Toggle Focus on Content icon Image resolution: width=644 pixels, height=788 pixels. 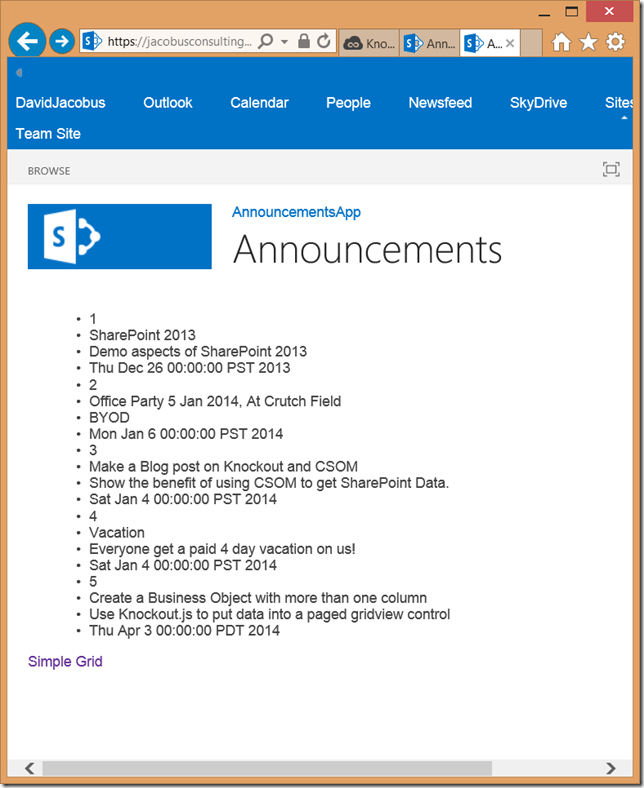tap(611, 169)
